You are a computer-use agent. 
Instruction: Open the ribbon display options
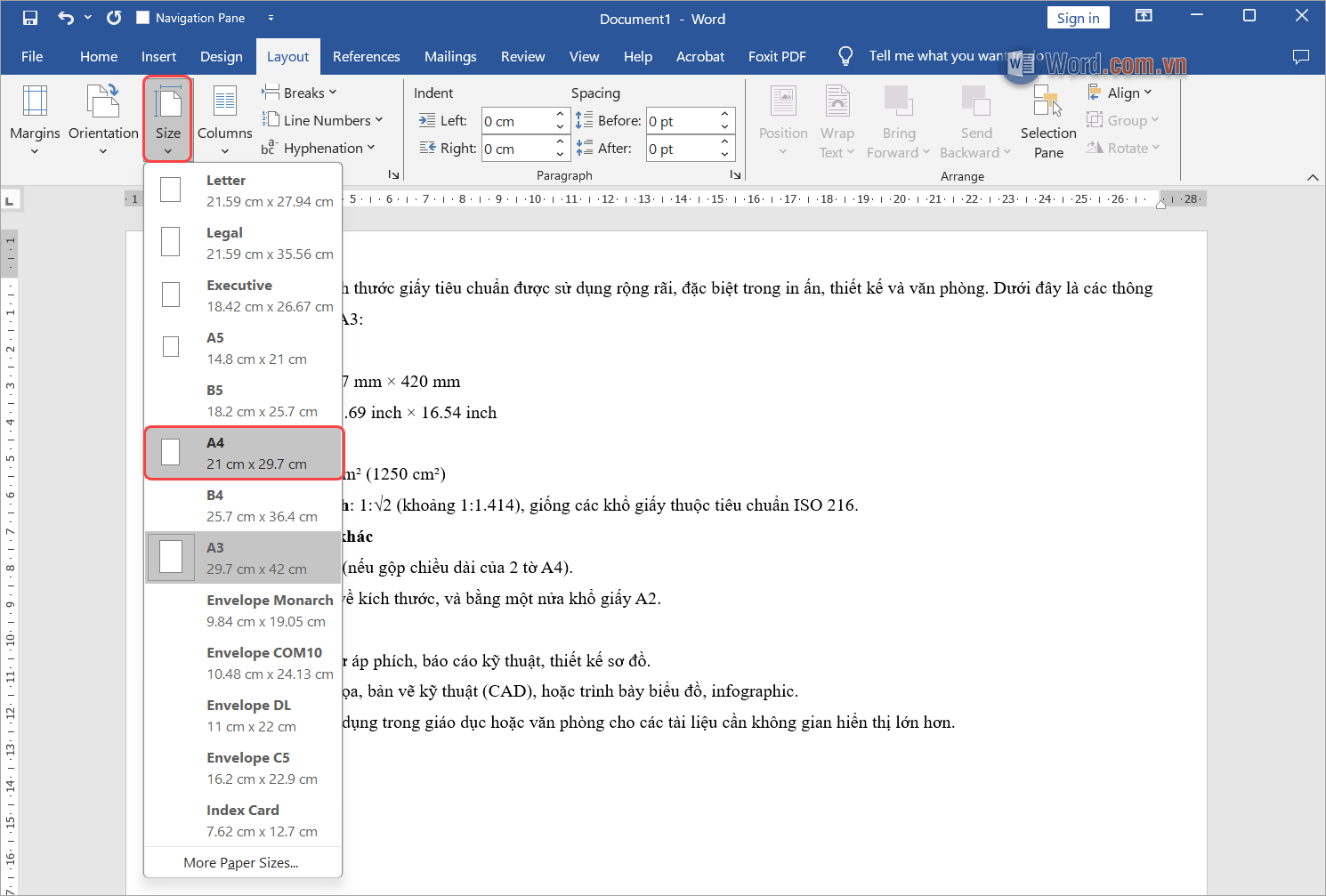pyautogui.click(x=1144, y=16)
